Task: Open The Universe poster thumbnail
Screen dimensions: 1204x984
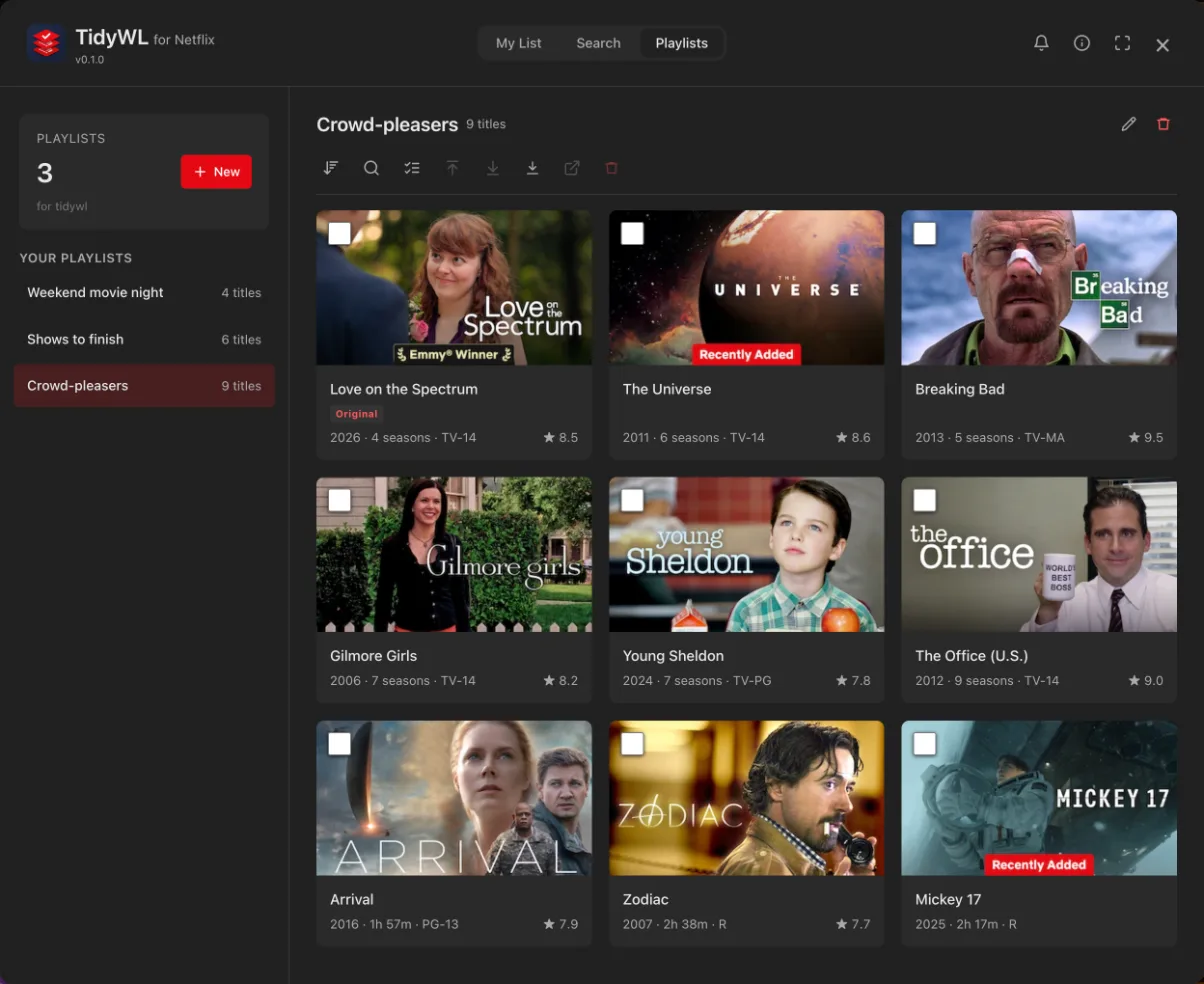Action: coord(746,288)
